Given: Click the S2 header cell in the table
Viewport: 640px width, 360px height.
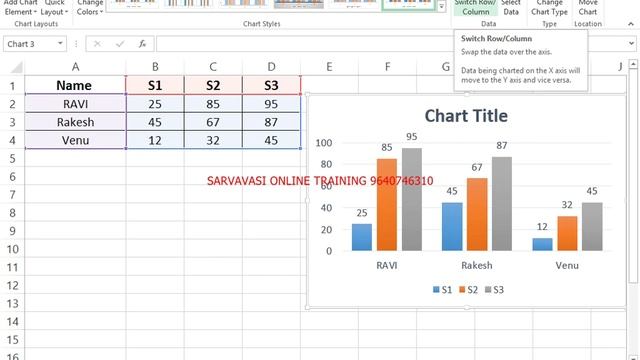Looking at the screenshot, I should pos(213,85).
